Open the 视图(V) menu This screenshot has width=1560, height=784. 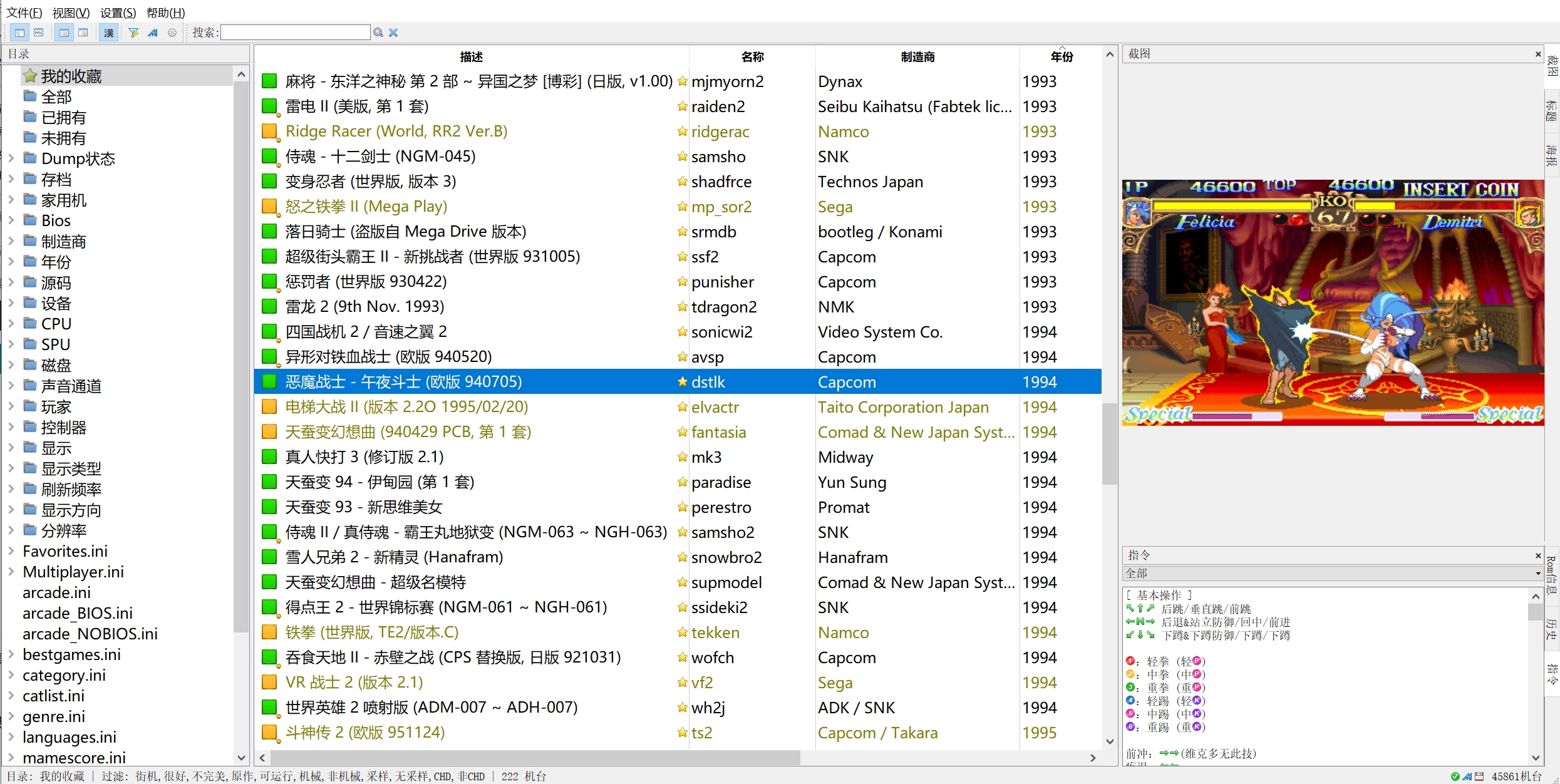click(x=71, y=13)
